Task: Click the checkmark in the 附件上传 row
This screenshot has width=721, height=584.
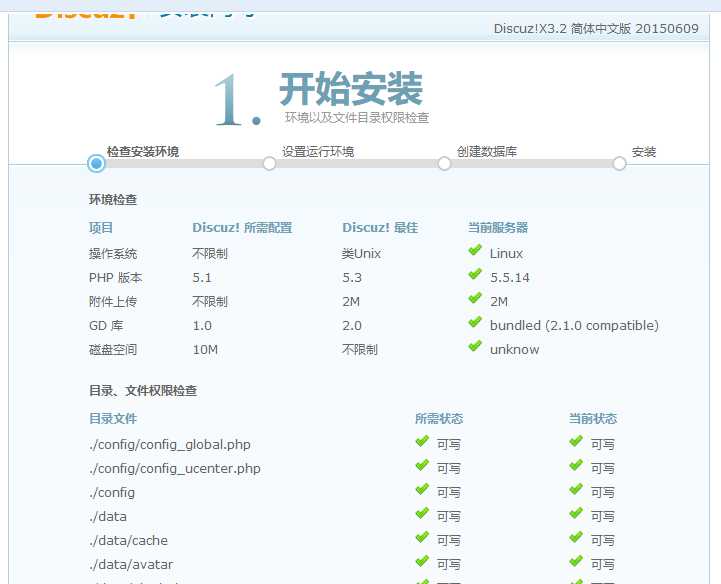Action: pos(475,298)
